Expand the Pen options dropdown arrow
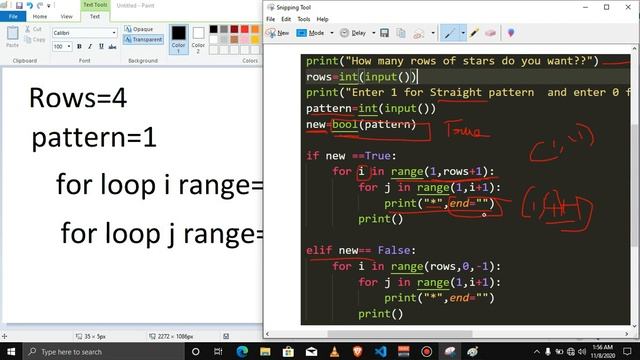This screenshot has width=640, height=360. 463,33
